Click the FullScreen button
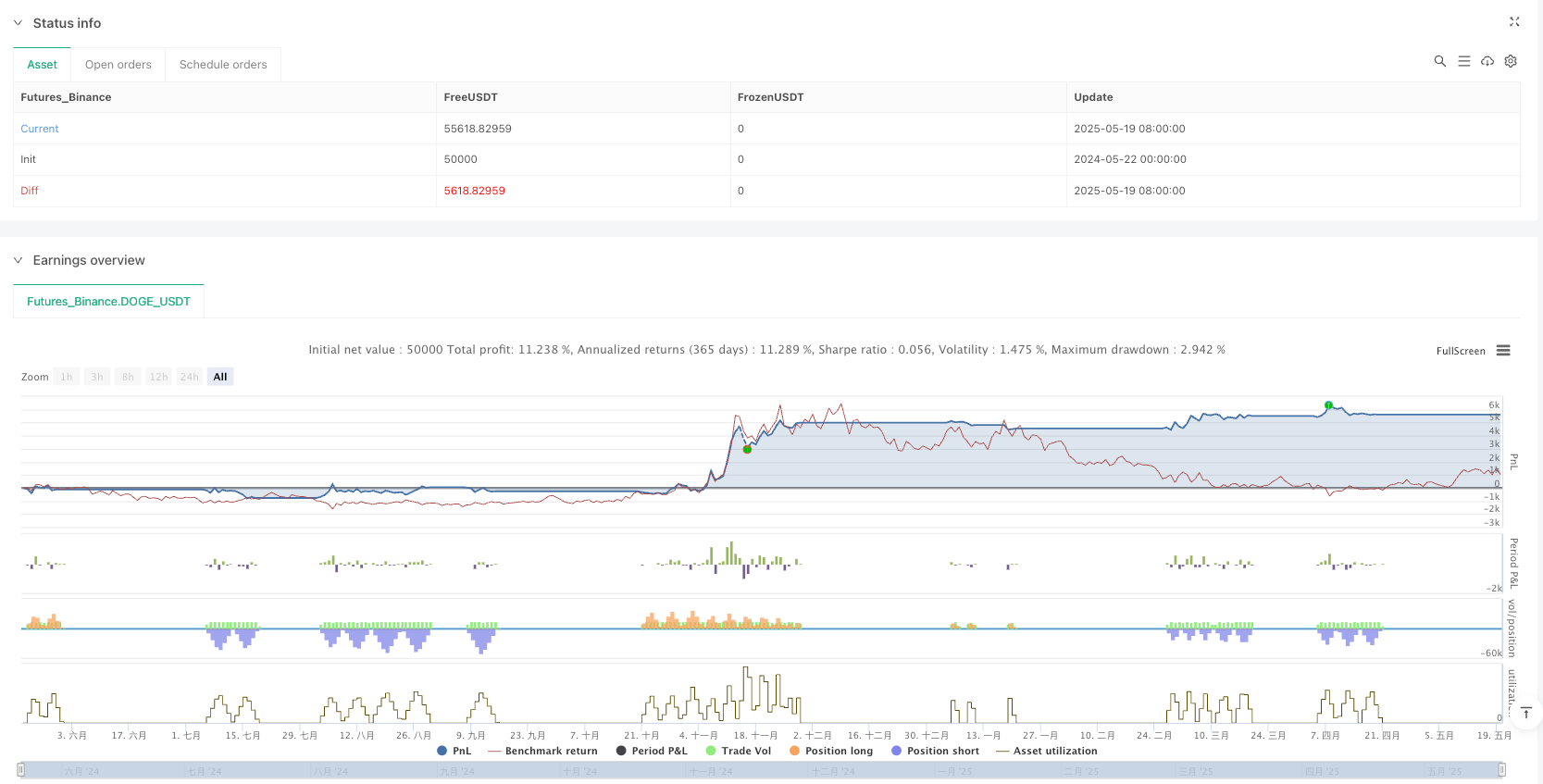1543x784 pixels. point(1460,351)
